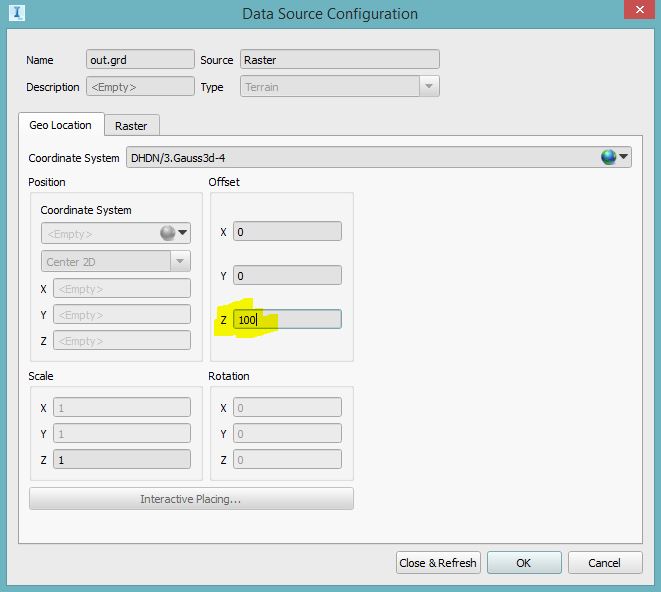Viewport: 661px width, 592px height.
Task: Confirm with the OK button
Action: [x=524, y=563]
